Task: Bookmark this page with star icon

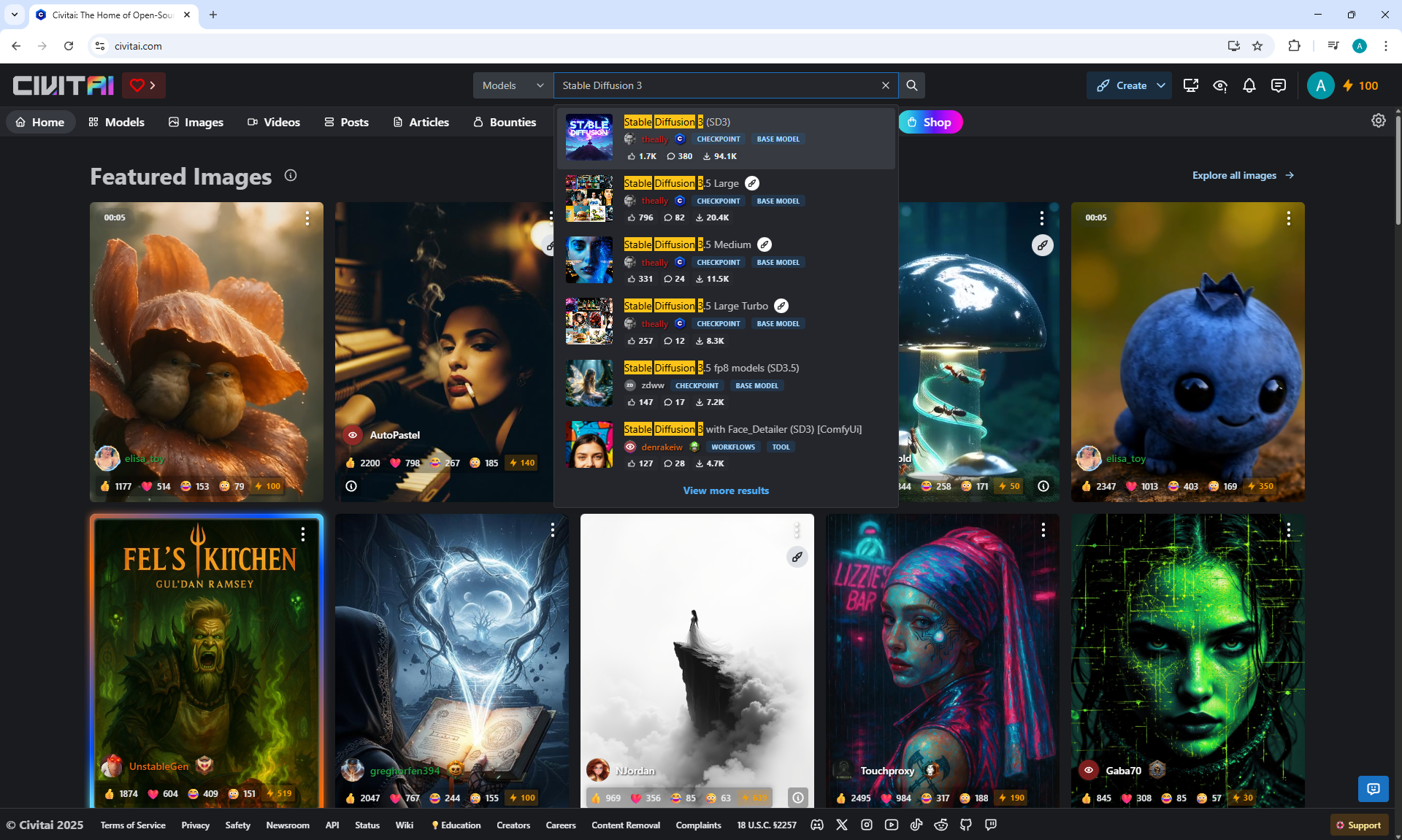Action: (x=1257, y=46)
